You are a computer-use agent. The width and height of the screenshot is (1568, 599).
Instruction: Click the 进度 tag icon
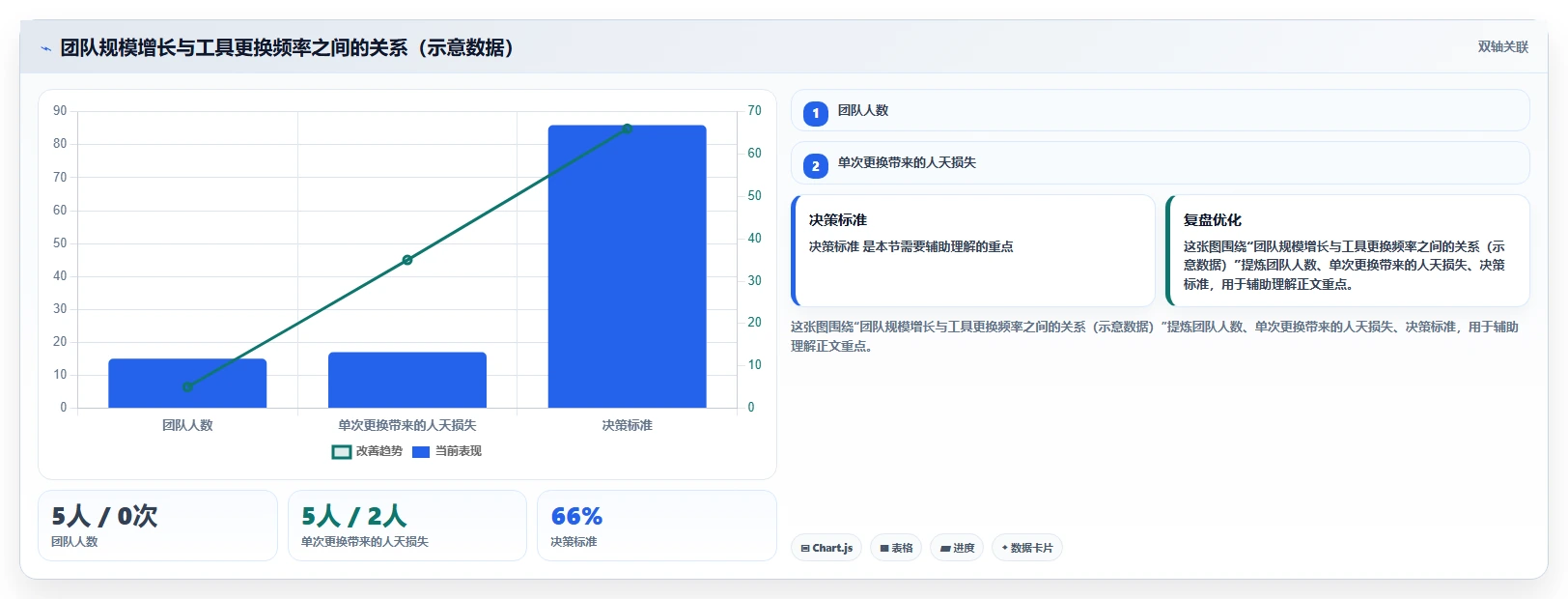pyautogui.click(x=945, y=548)
